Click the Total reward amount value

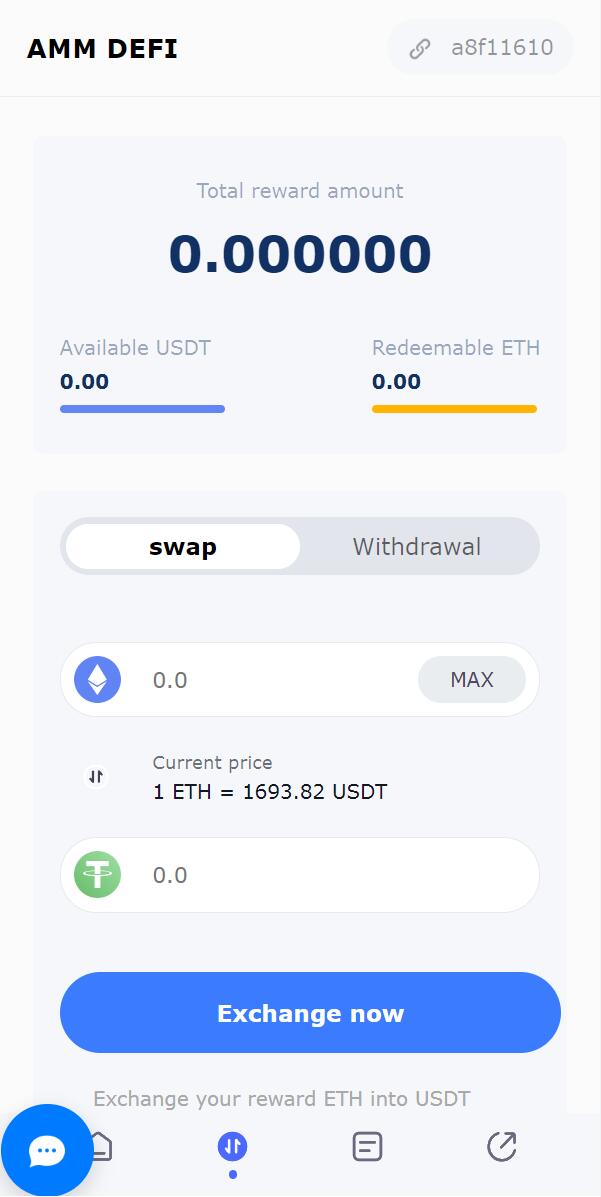pyautogui.click(x=300, y=254)
